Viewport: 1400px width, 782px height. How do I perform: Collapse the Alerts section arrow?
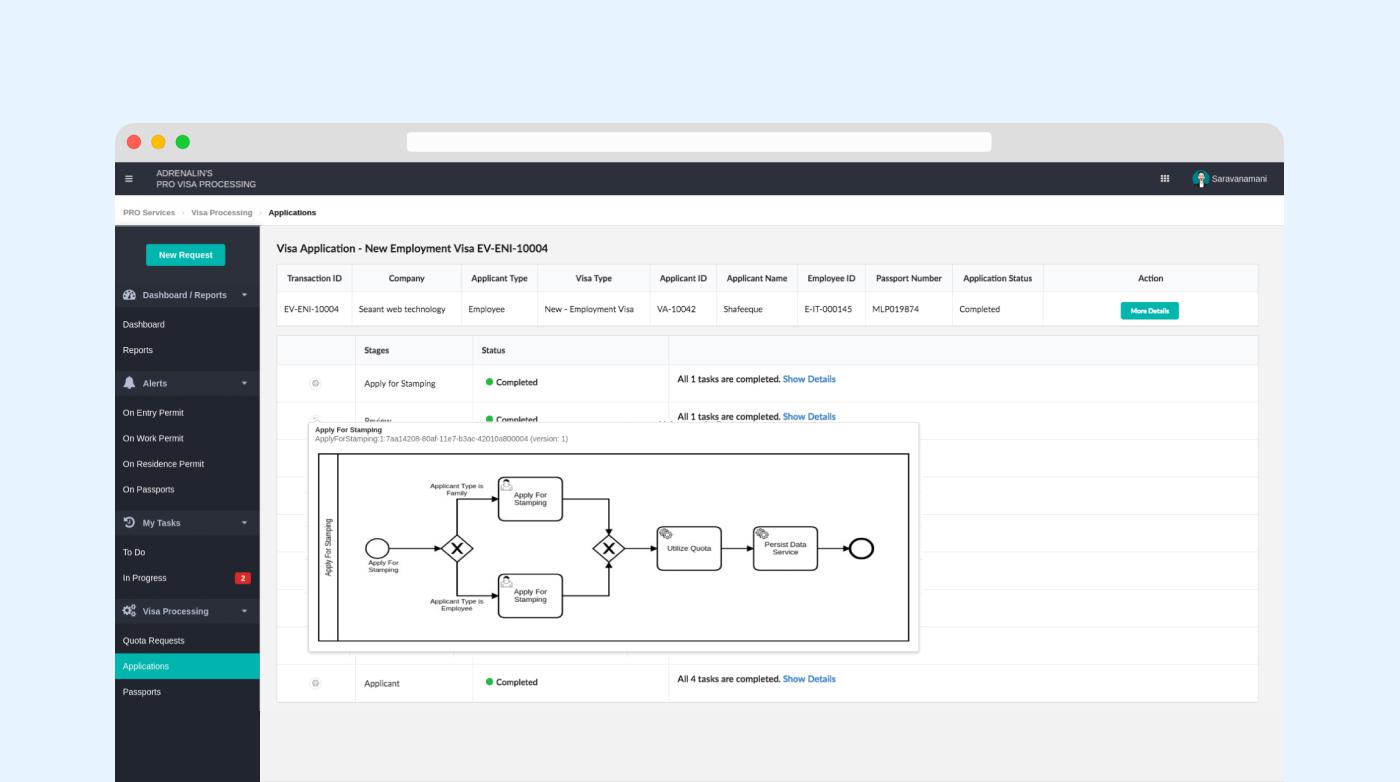(244, 383)
